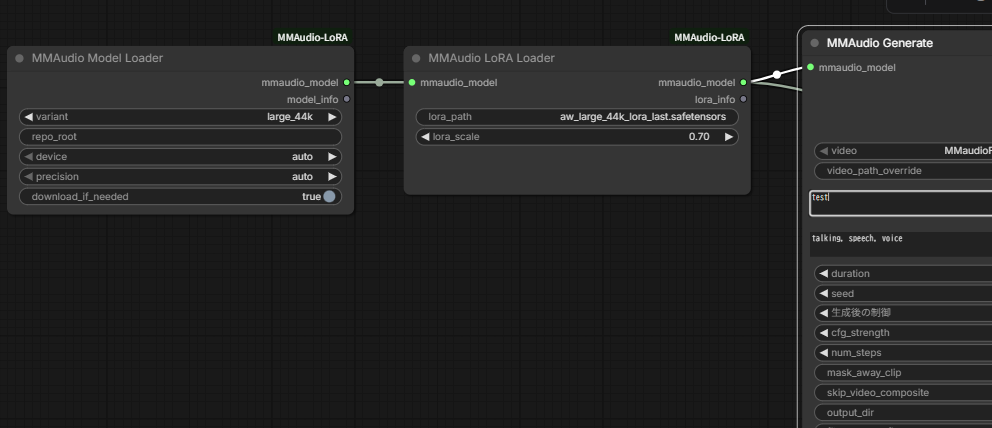The image size is (992, 428).
Task: Decrease lora_scale with the left arrow
Action: pyautogui.click(x=425, y=137)
